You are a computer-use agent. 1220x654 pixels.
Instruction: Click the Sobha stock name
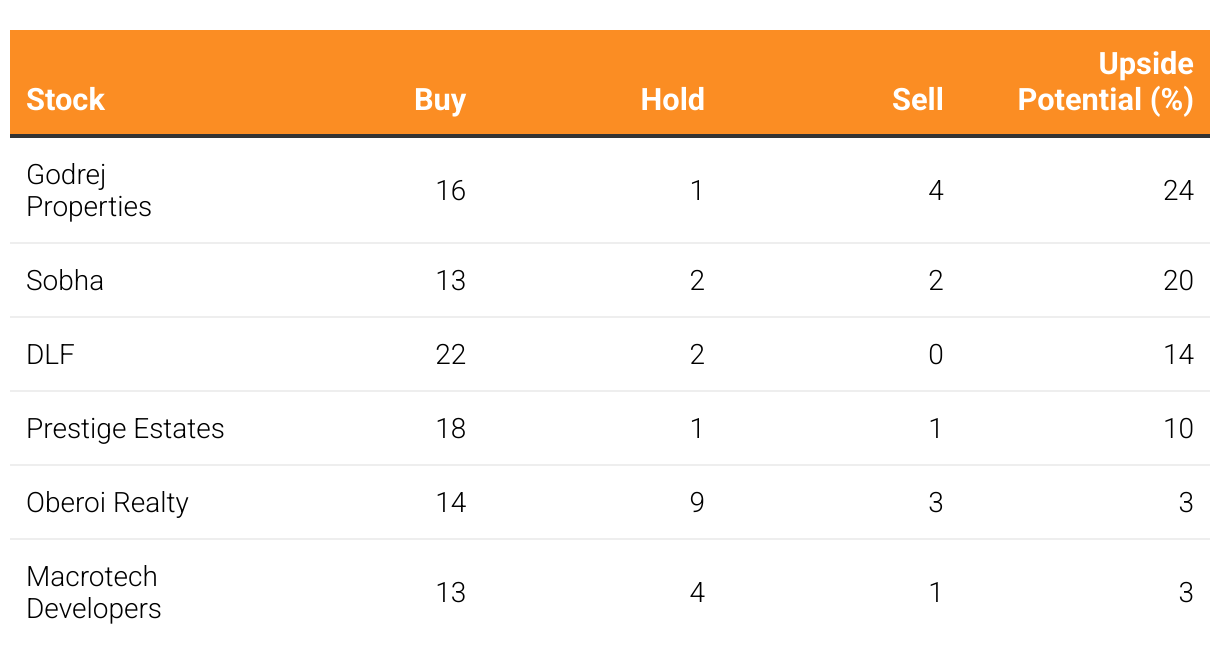click(65, 280)
